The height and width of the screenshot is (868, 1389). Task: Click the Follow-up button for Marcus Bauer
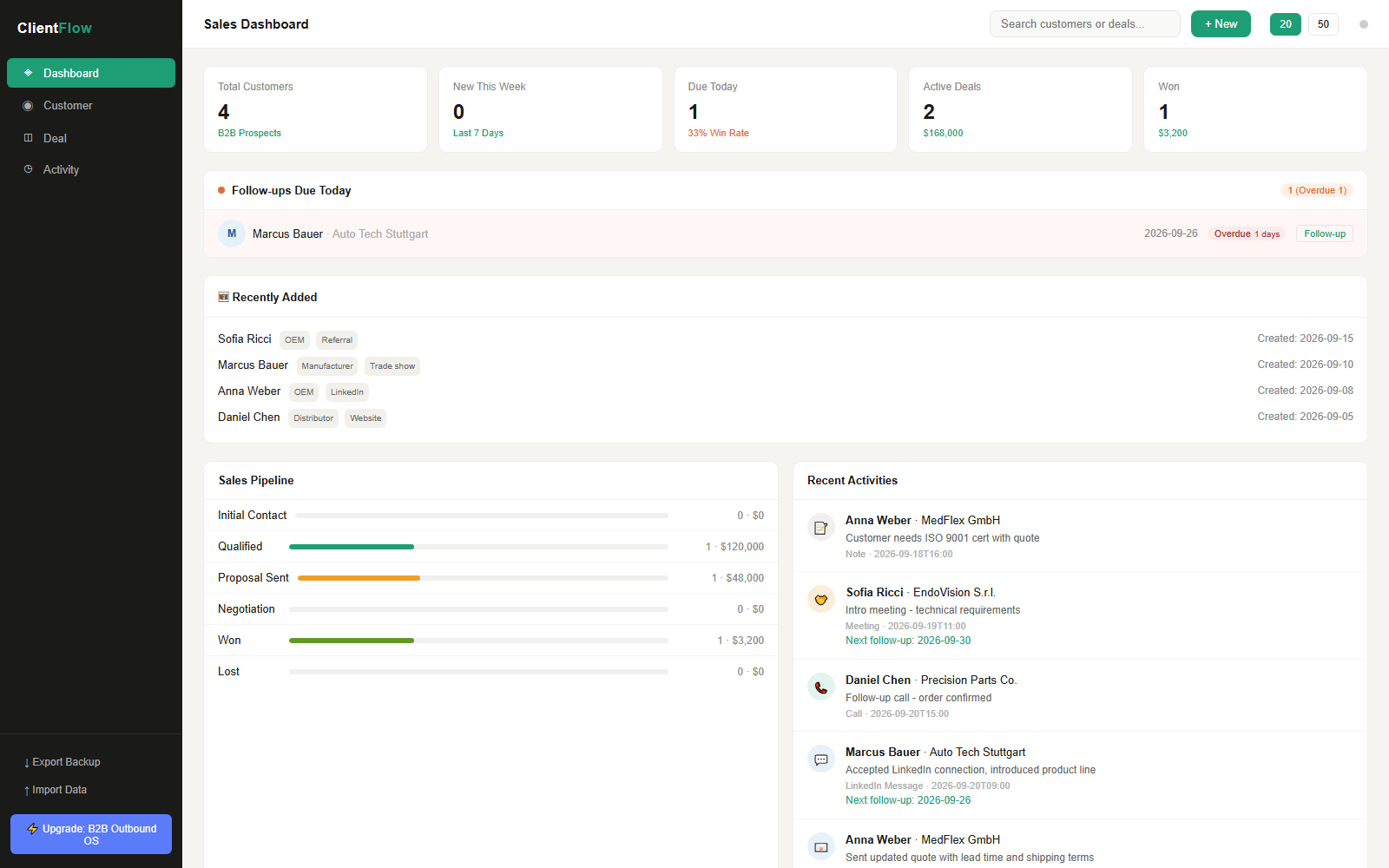[x=1325, y=233]
